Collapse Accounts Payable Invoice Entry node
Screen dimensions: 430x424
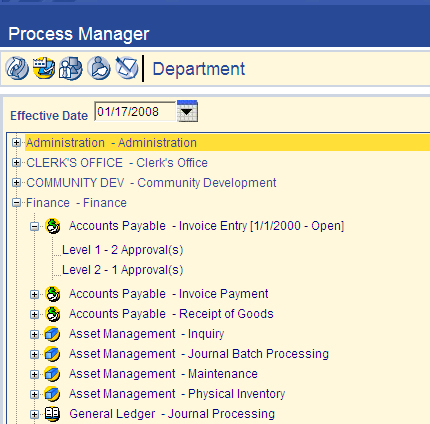(34, 227)
